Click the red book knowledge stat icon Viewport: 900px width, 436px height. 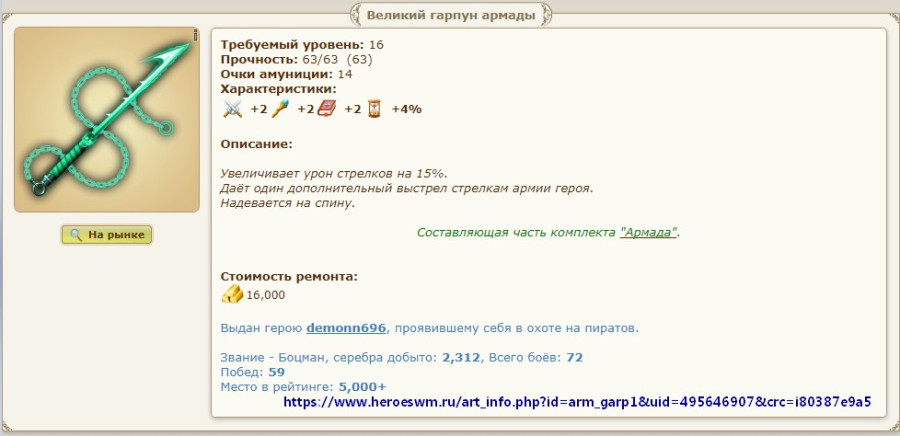[327, 108]
